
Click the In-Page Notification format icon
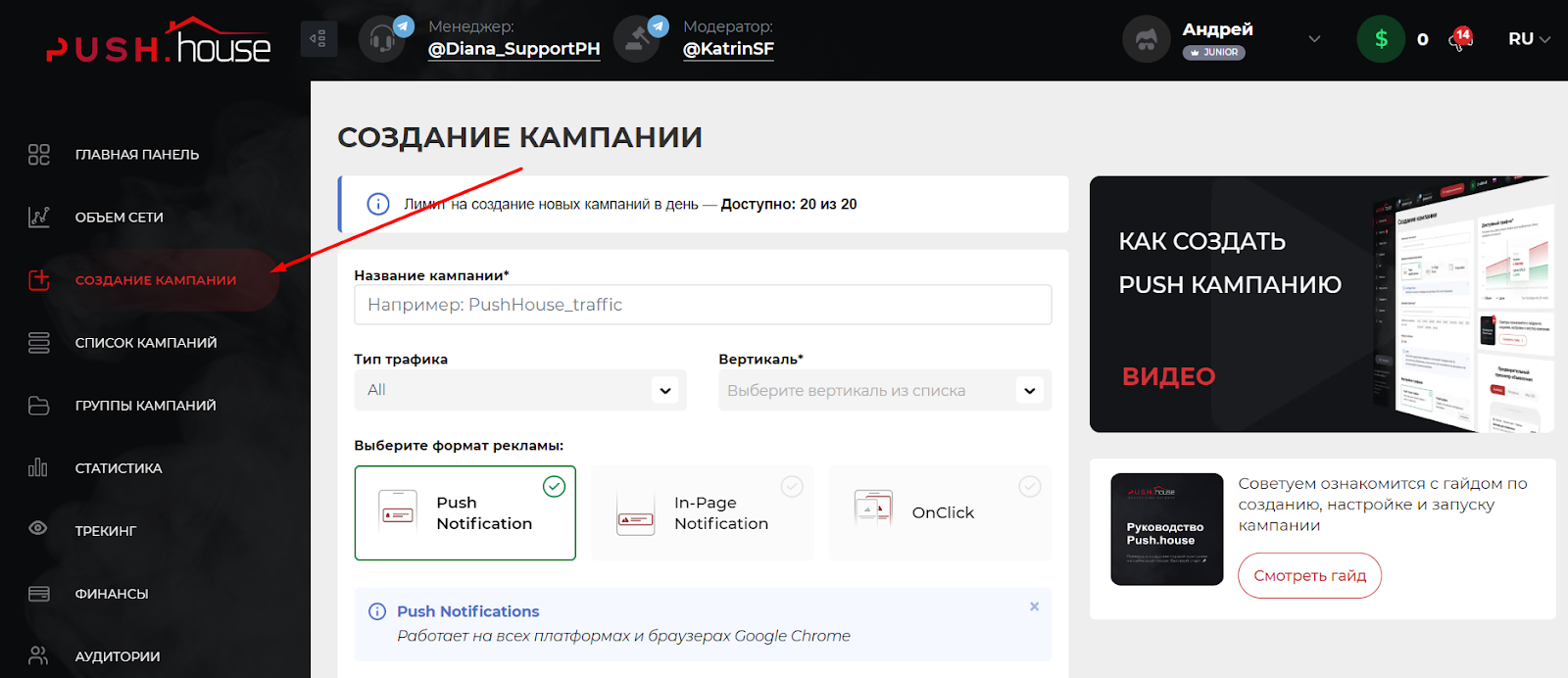pyautogui.click(x=635, y=512)
